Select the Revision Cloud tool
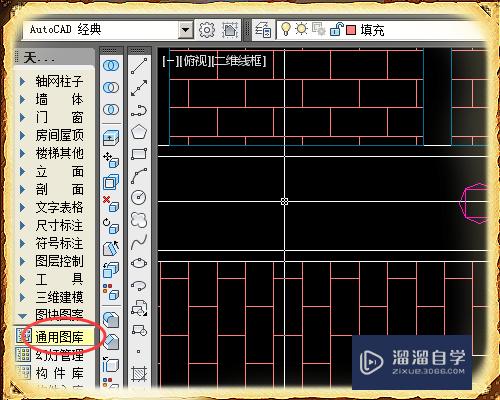This screenshot has height=400, width=500. pos(139,220)
